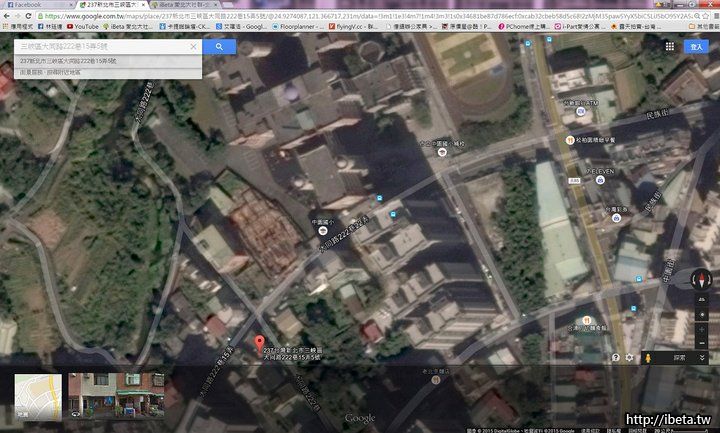Click the blue sign-in button

click(x=696, y=46)
